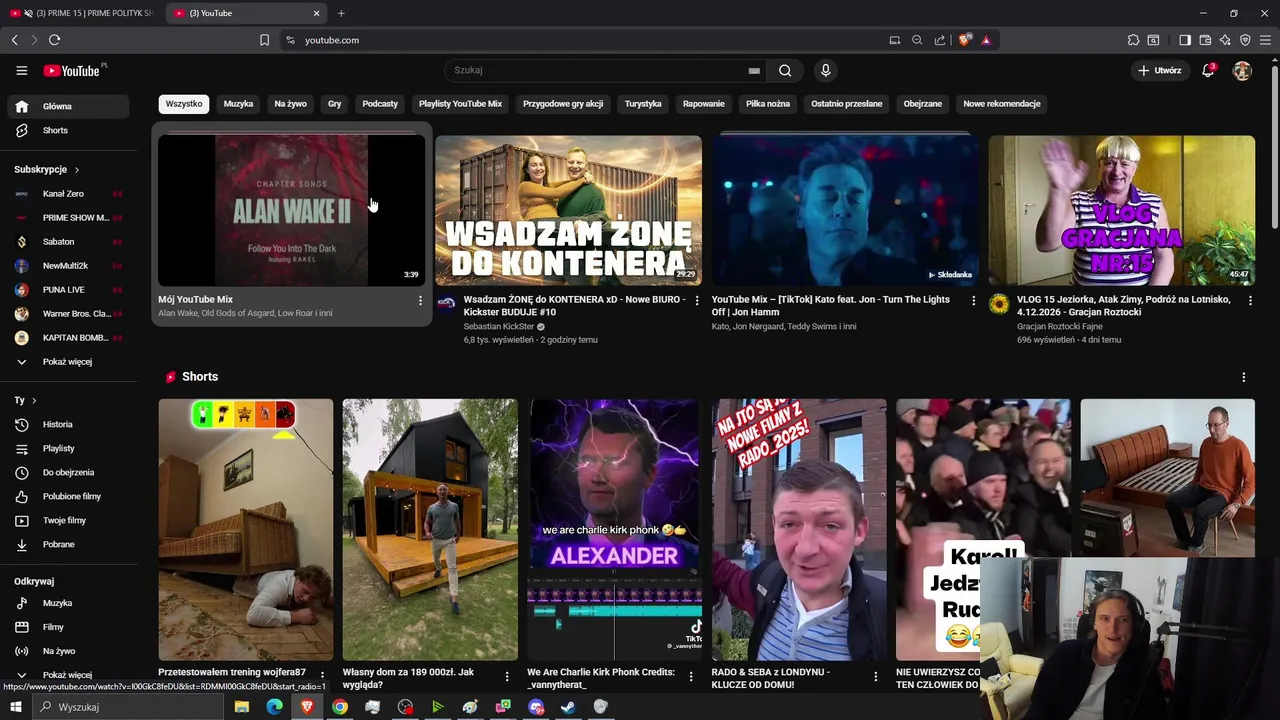Open the account avatar menu
The width and height of the screenshot is (1280, 720).
tap(1242, 70)
